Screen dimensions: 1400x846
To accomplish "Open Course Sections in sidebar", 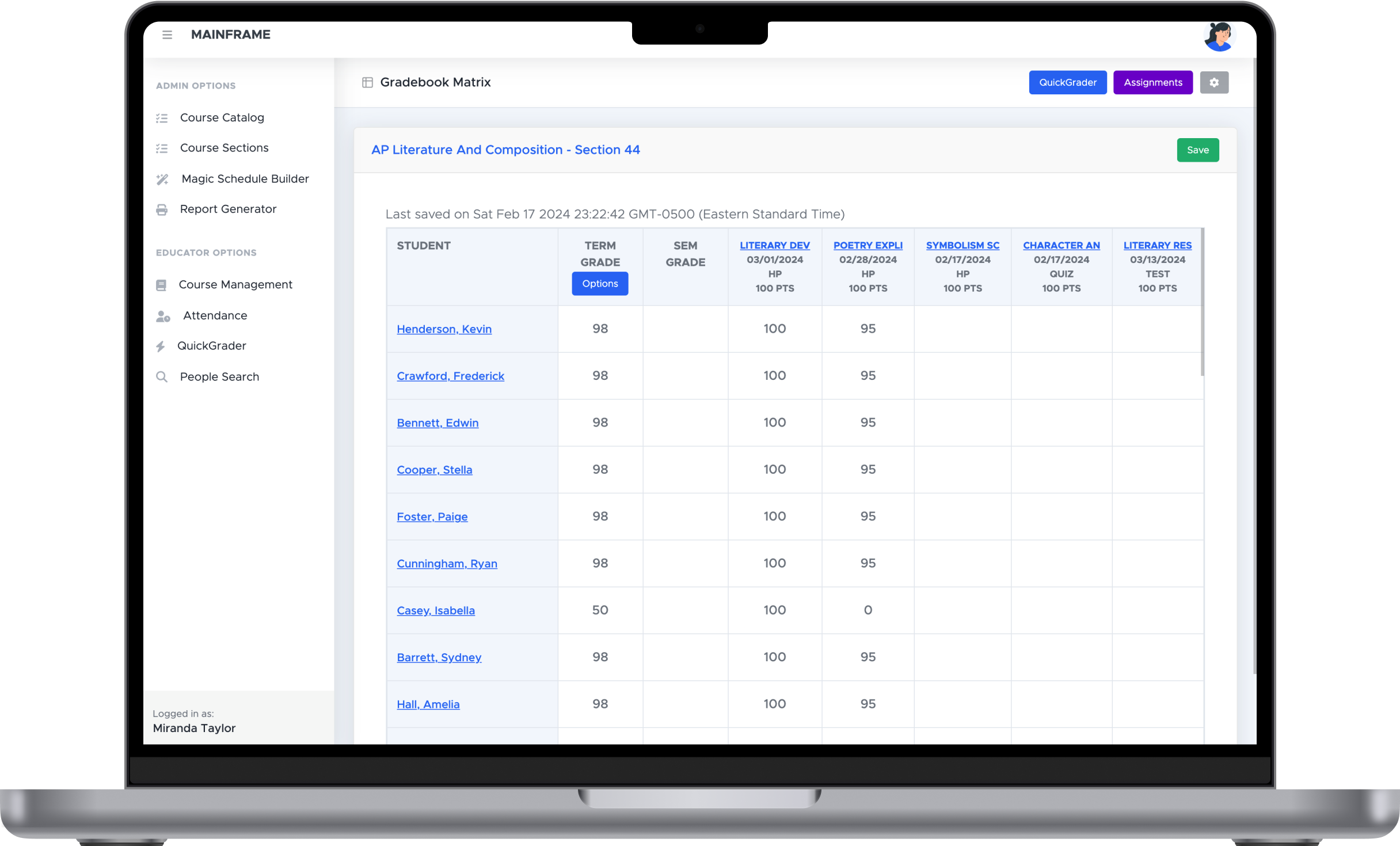I will pyautogui.click(x=224, y=148).
